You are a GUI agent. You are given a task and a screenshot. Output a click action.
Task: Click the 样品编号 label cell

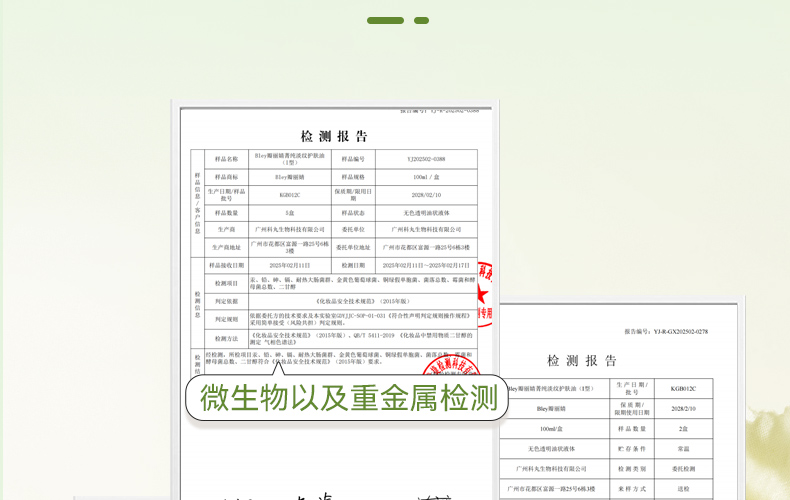click(353, 159)
